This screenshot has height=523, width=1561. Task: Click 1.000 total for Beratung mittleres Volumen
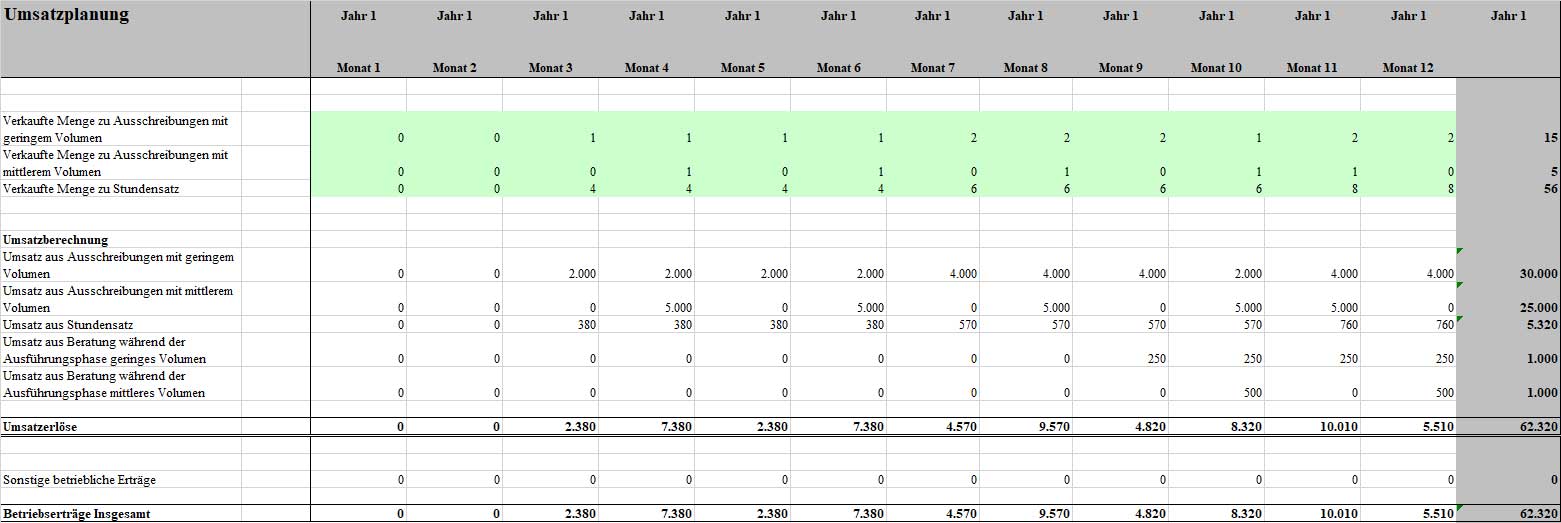[1542, 393]
